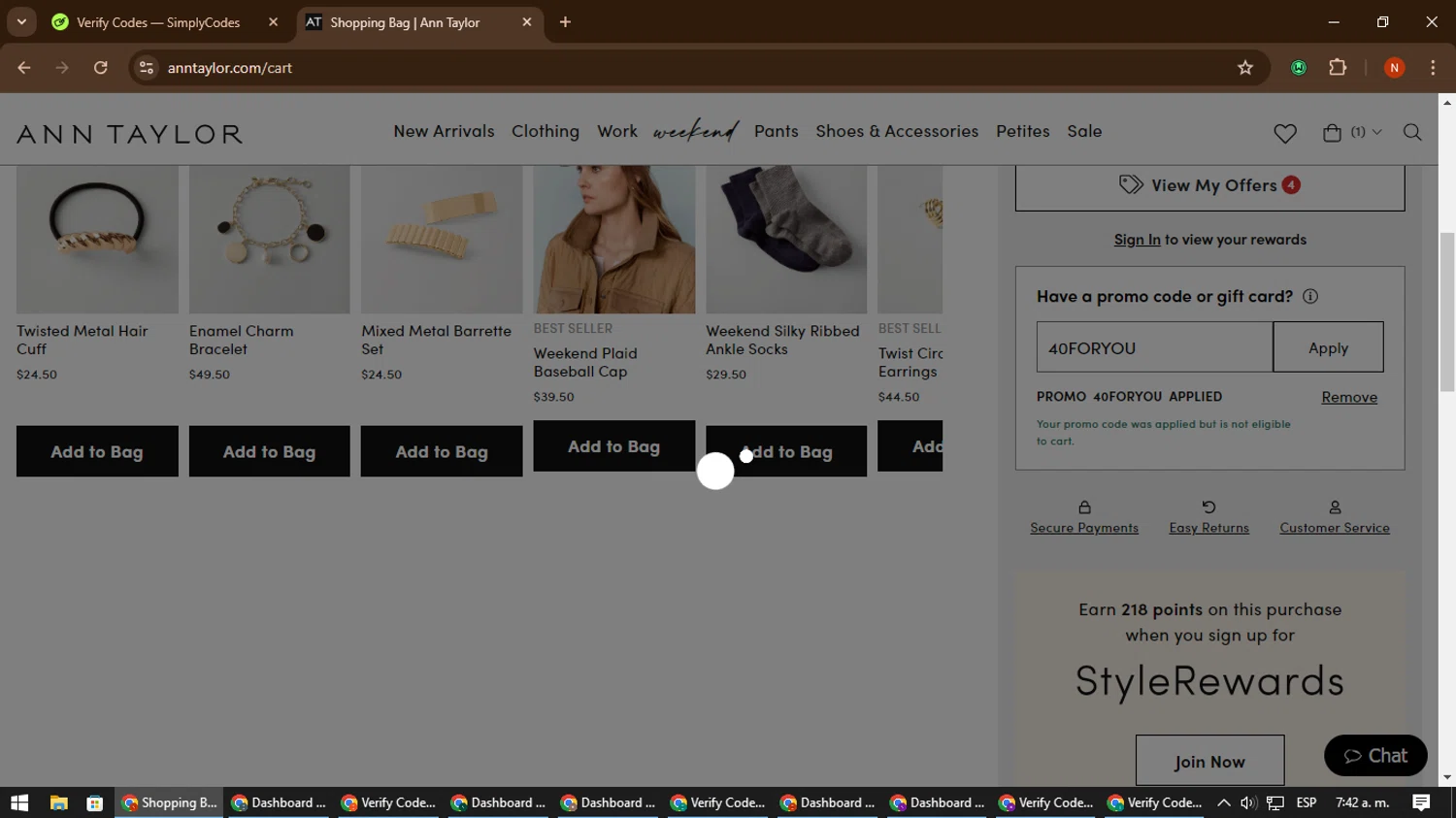Open the shopping bag icon

1332,132
